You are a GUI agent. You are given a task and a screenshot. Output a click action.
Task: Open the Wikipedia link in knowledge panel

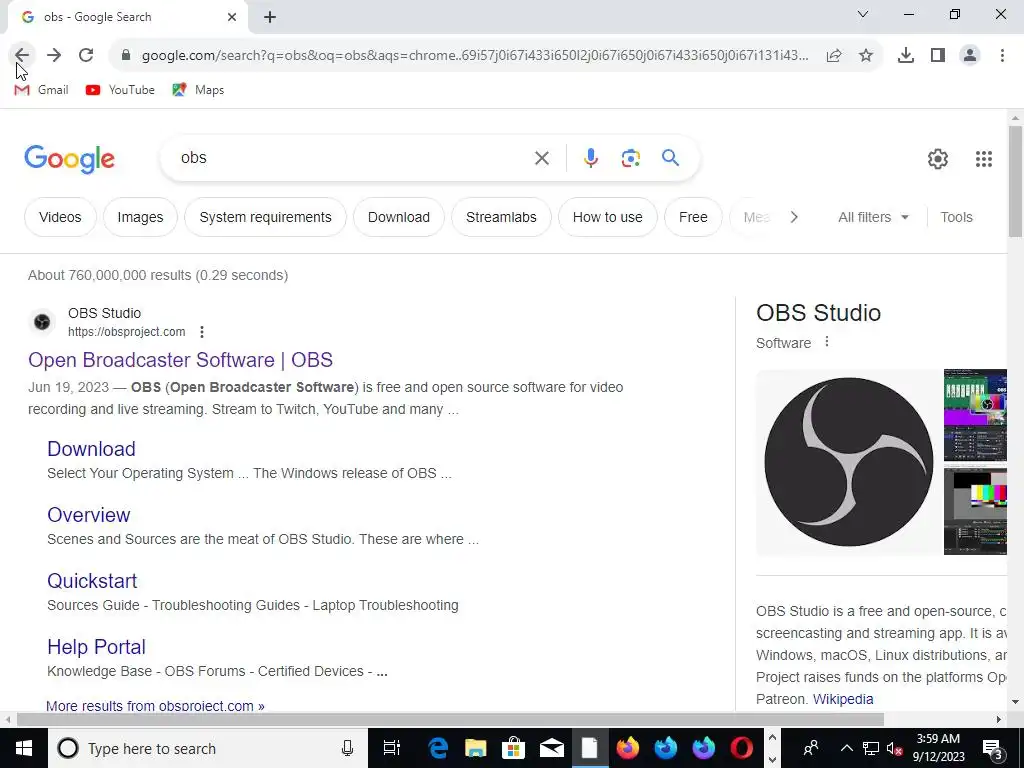tap(843, 699)
